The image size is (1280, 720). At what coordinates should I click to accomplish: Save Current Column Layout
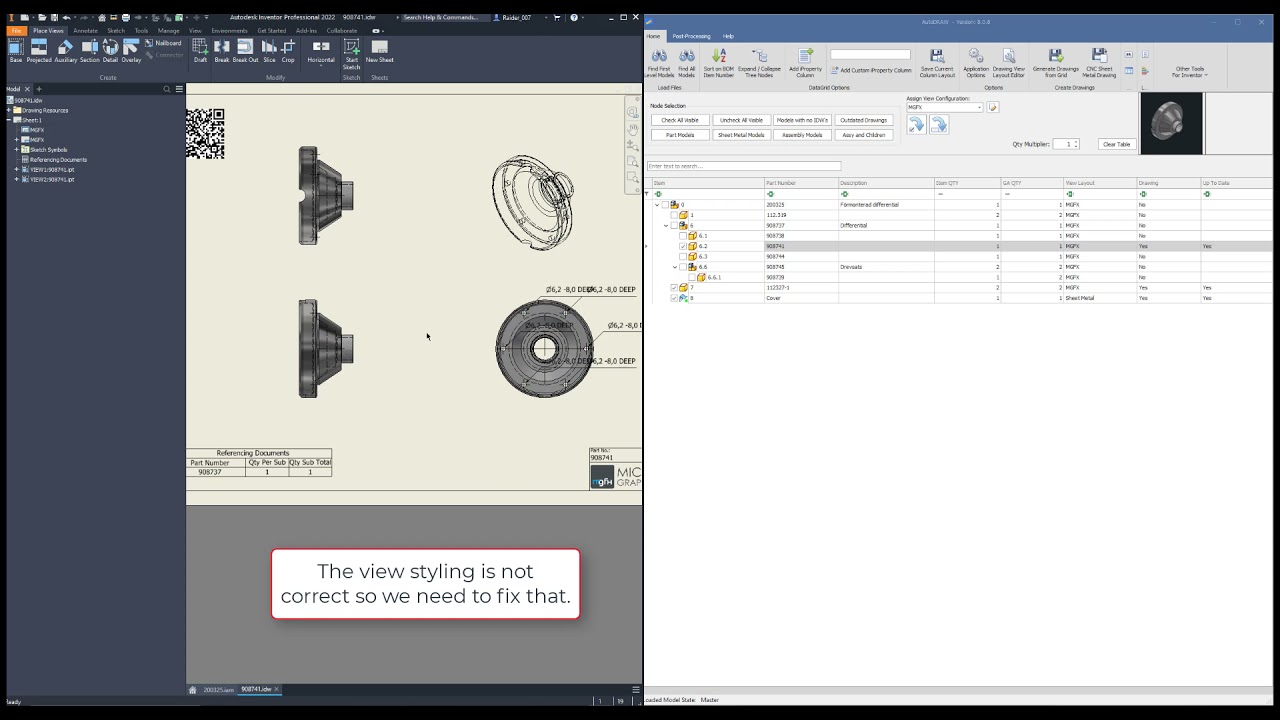[937, 63]
